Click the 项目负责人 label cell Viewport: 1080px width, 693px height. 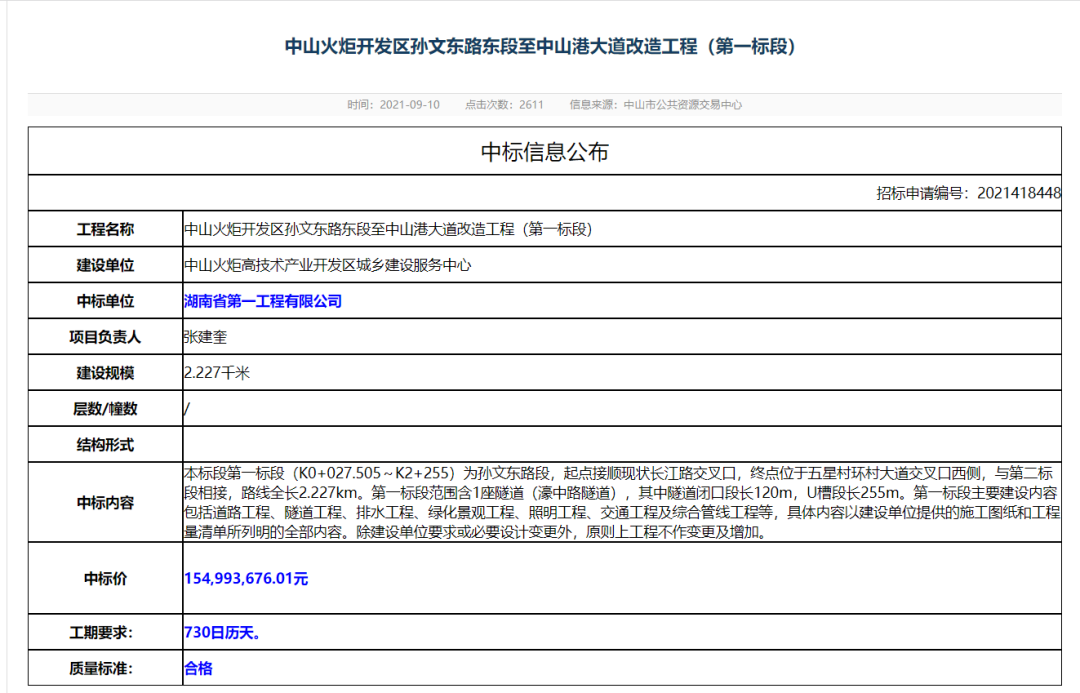tap(105, 337)
